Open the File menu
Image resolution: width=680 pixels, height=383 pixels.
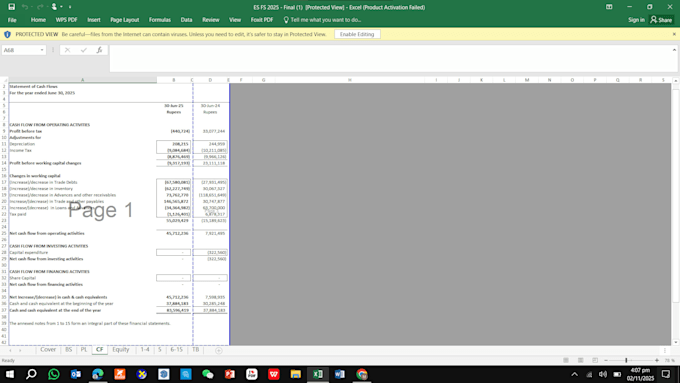[x=12, y=20]
